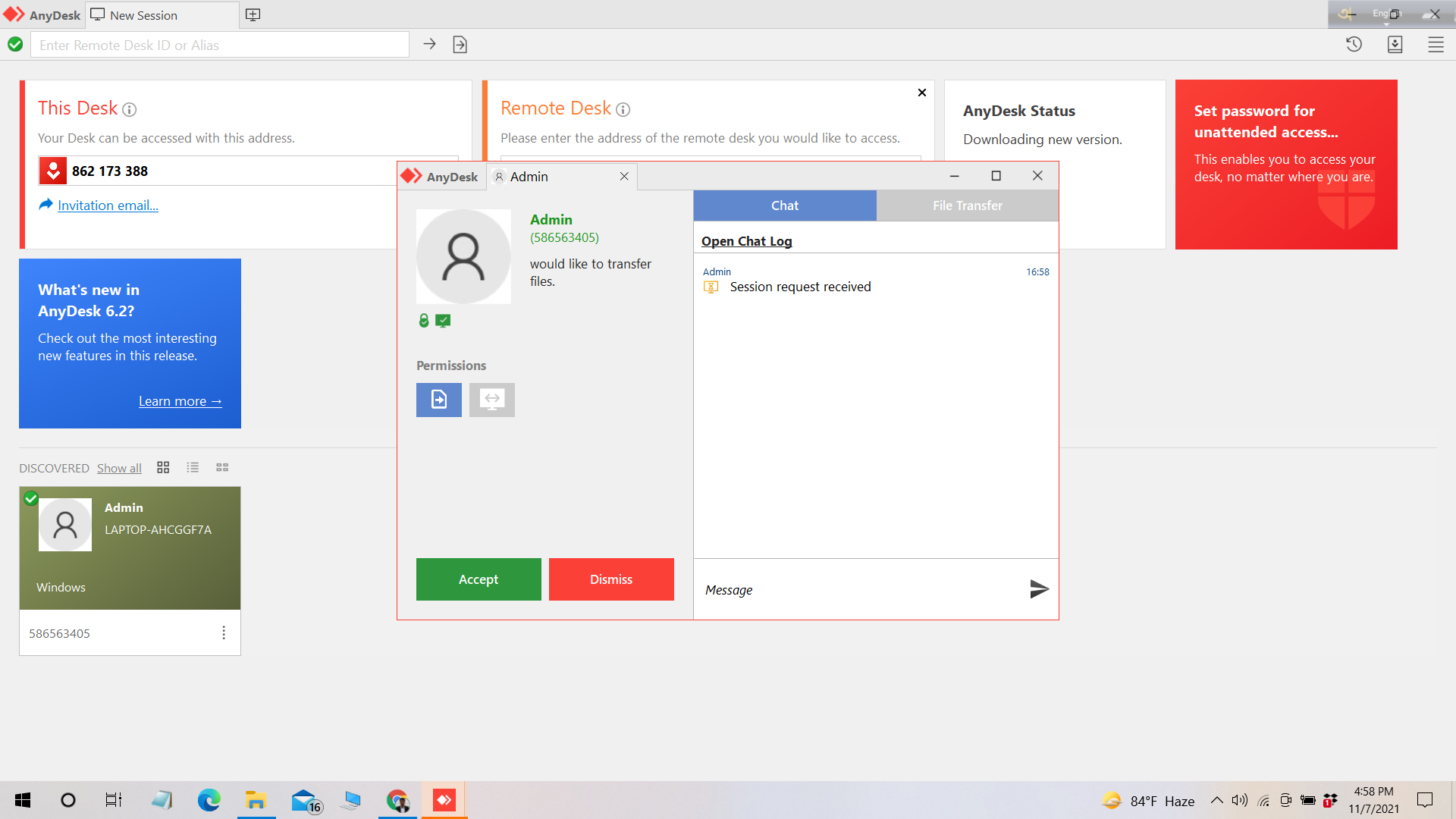Image resolution: width=1456 pixels, height=819 pixels.
Task: Click Session request received chat message
Action: tap(800, 287)
